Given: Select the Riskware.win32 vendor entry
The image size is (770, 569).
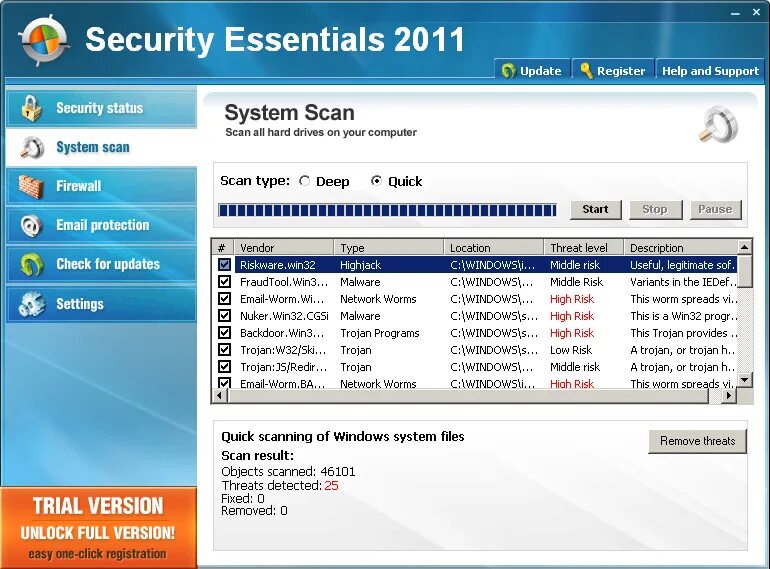Looking at the screenshot, I should [x=277, y=265].
